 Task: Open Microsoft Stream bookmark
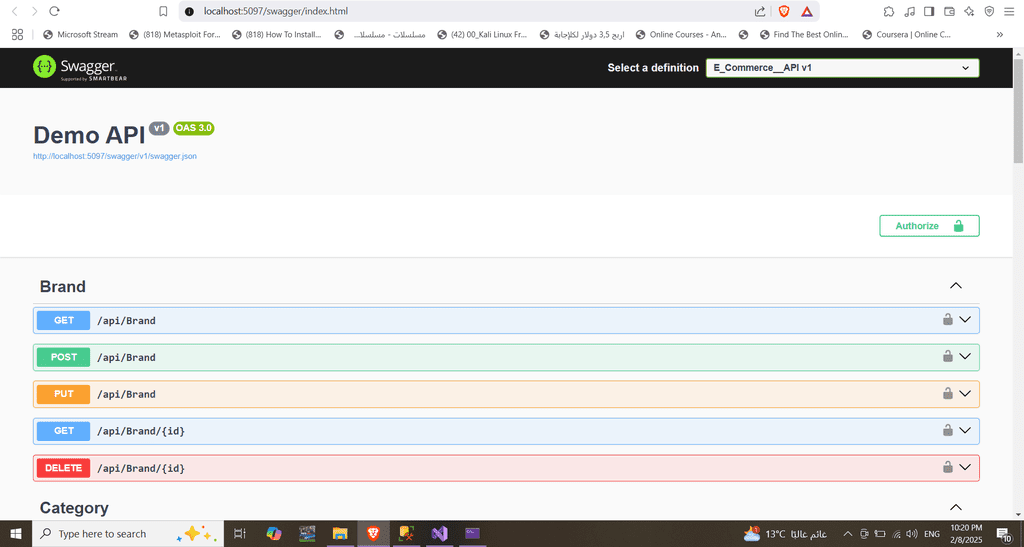coord(80,35)
